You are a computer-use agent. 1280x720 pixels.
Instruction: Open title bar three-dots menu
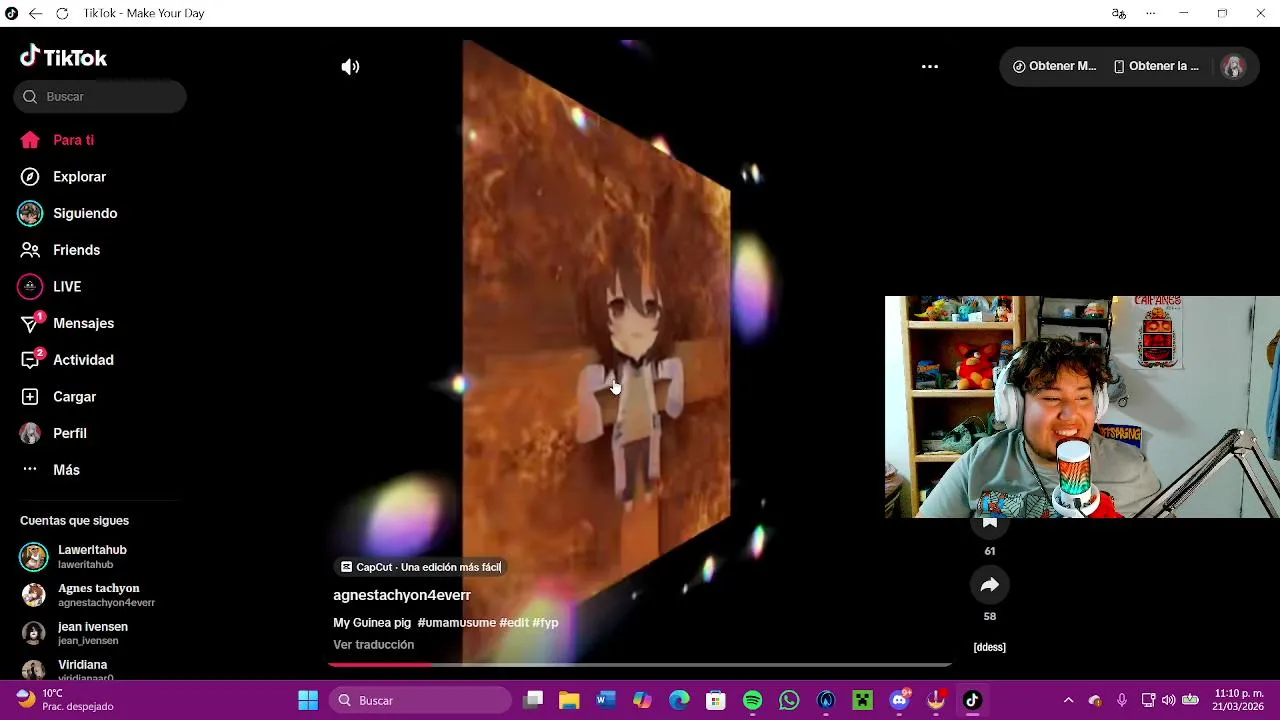(x=1150, y=13)
